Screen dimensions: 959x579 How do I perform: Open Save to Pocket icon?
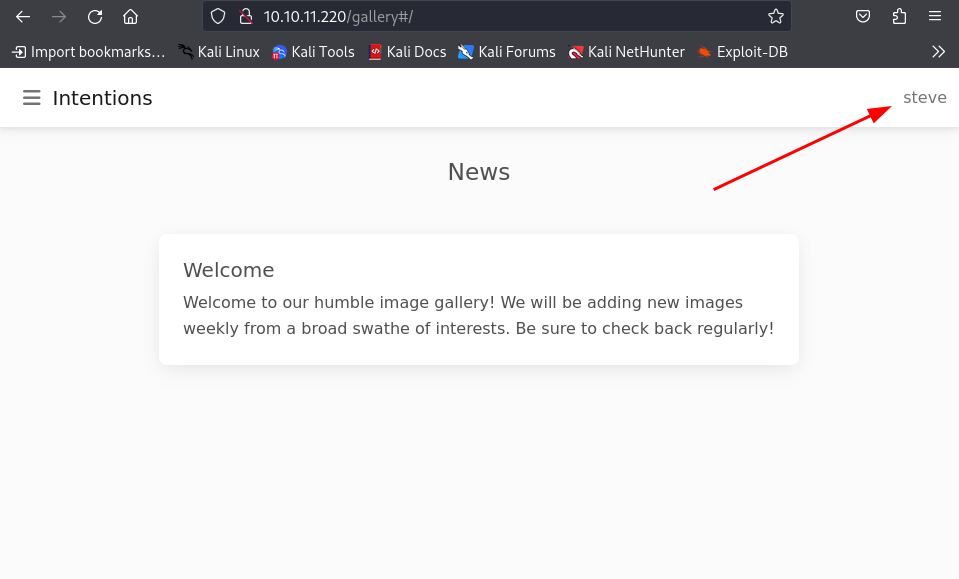tap(863, 16)
